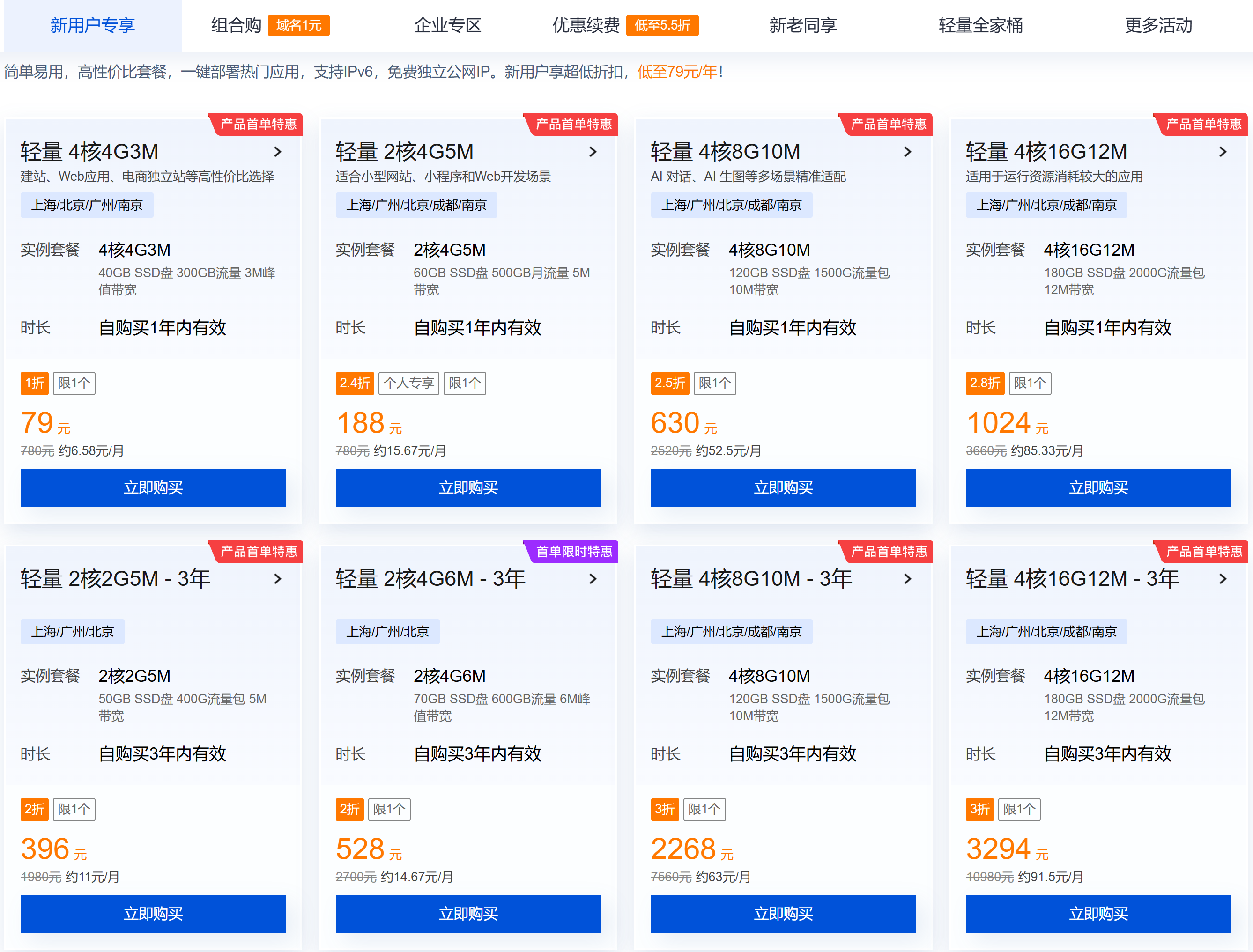This screenshot has width=1253, height=952.
Task: Buy the 2268元 three-year plan
Action: pyautogui.click(x=783, y=914)
